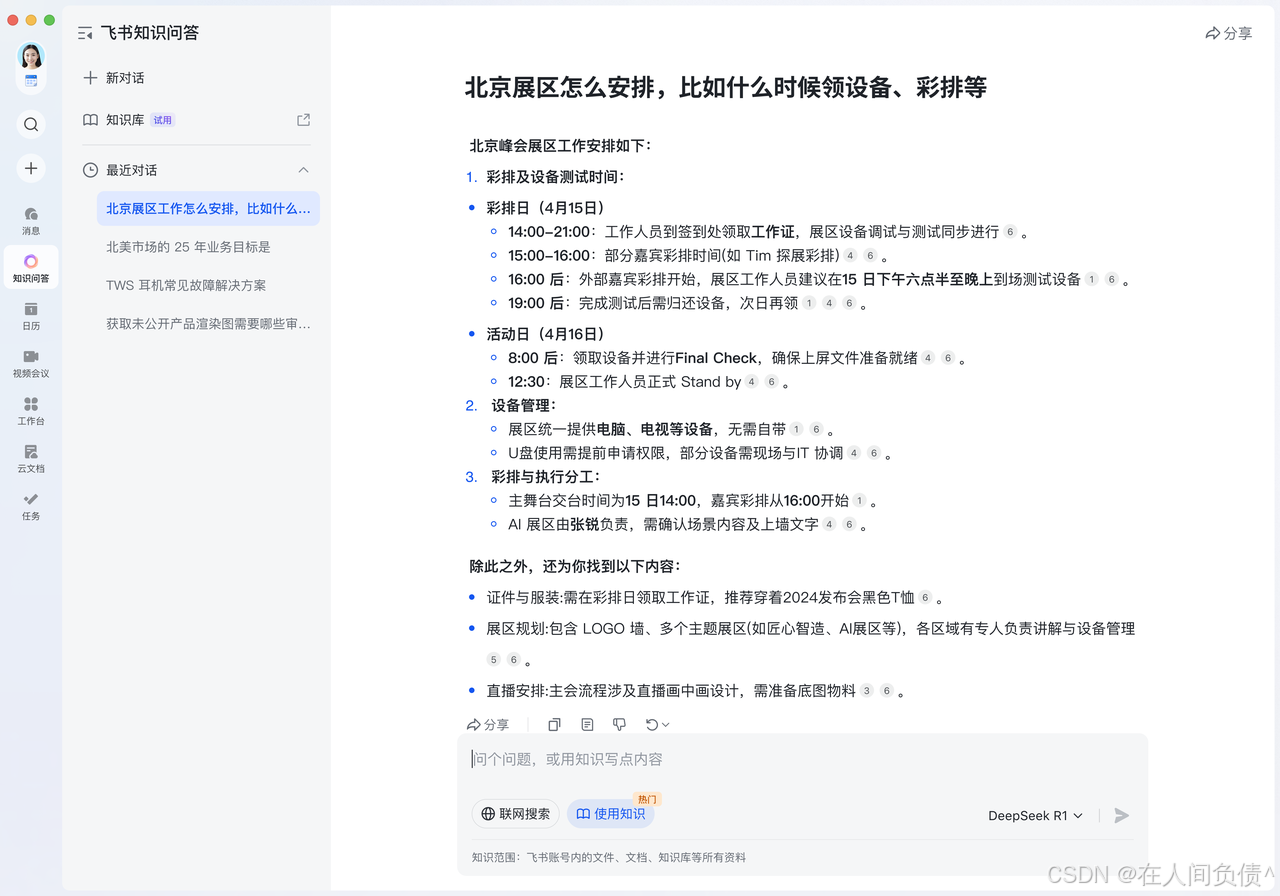
Task: Click the plus create button in rail
Action: pyautogui.click(x=31, y=168)
